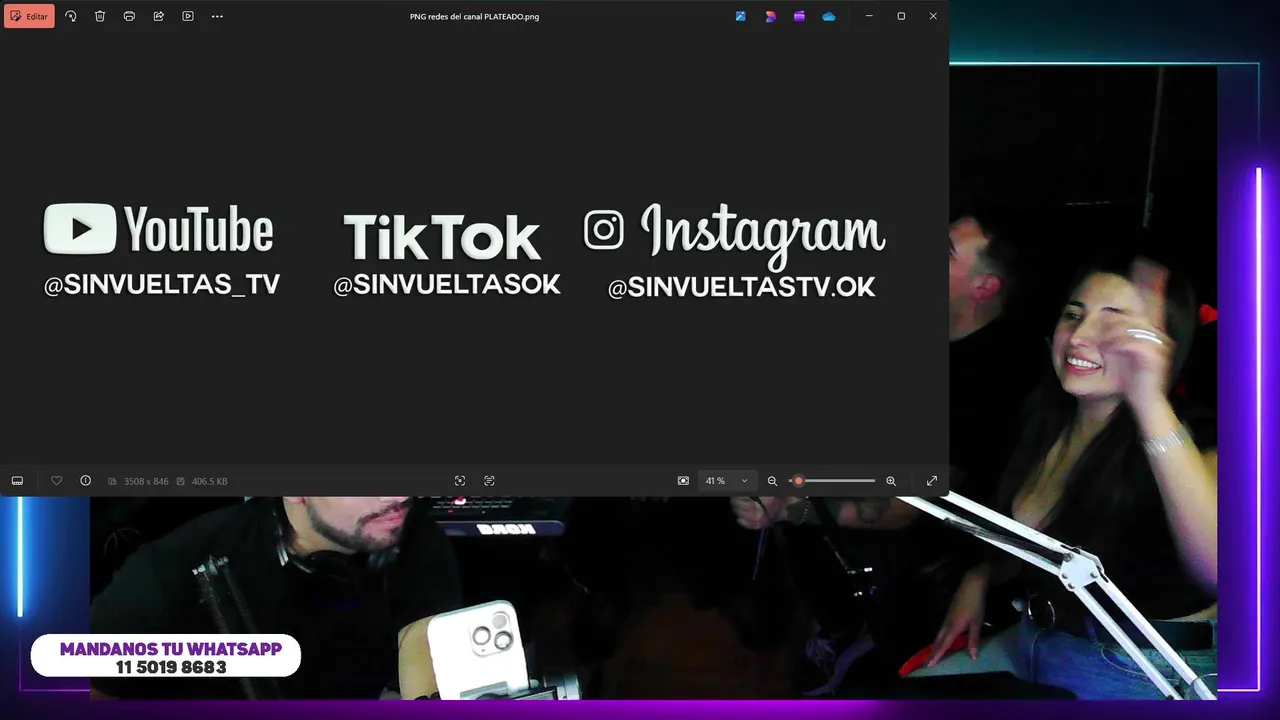
Task: Click the TikTok logo in the image
Action: (x=442, y=238)
